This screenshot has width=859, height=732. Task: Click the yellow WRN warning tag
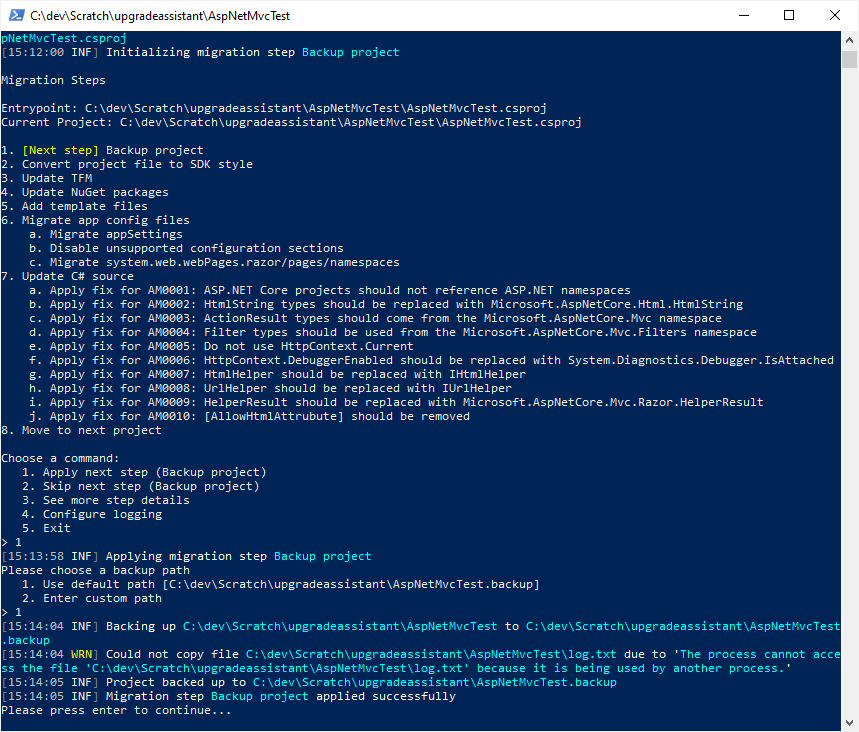coord(84,654)
